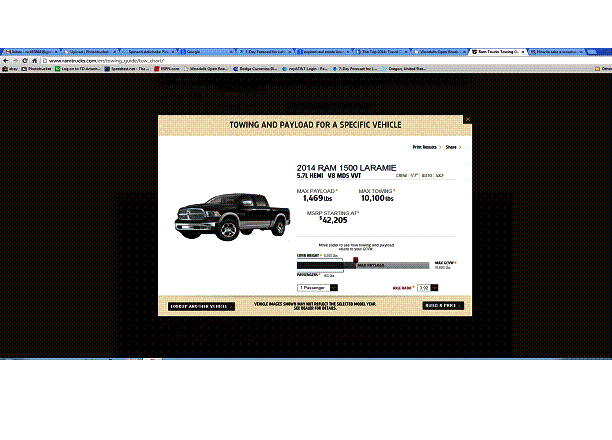This screenshot has height=440, width=612.
Task: Switch to the Wendells Open Roads tab
Action: pos(440,52)
